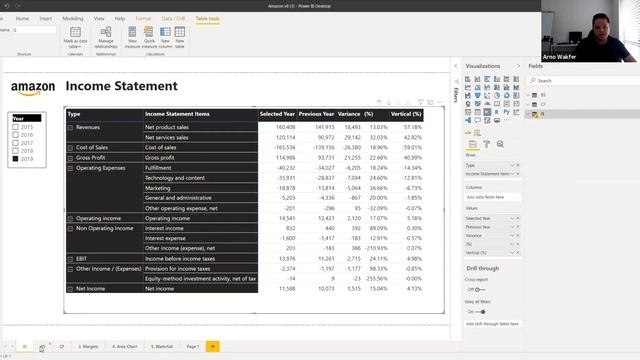Image resolution: width=640 pixels, height=360 pixels.
Task: Click the New table icon
Action: pos(180,32)
